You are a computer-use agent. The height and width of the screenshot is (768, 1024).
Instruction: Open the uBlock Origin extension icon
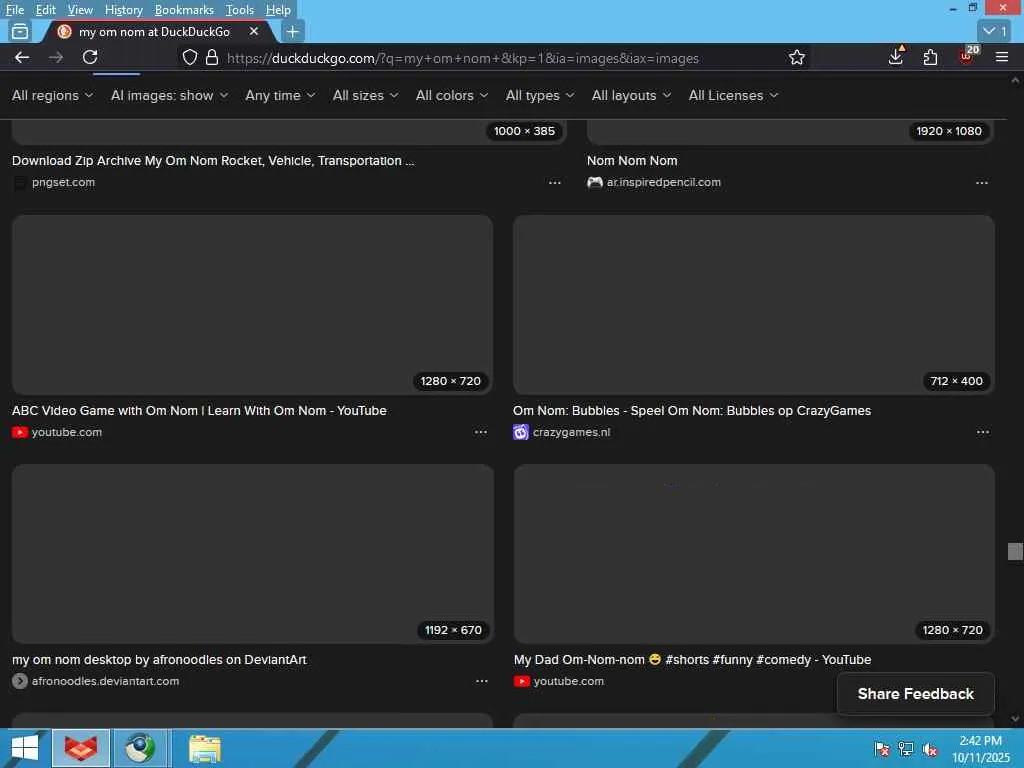point(967,56)
